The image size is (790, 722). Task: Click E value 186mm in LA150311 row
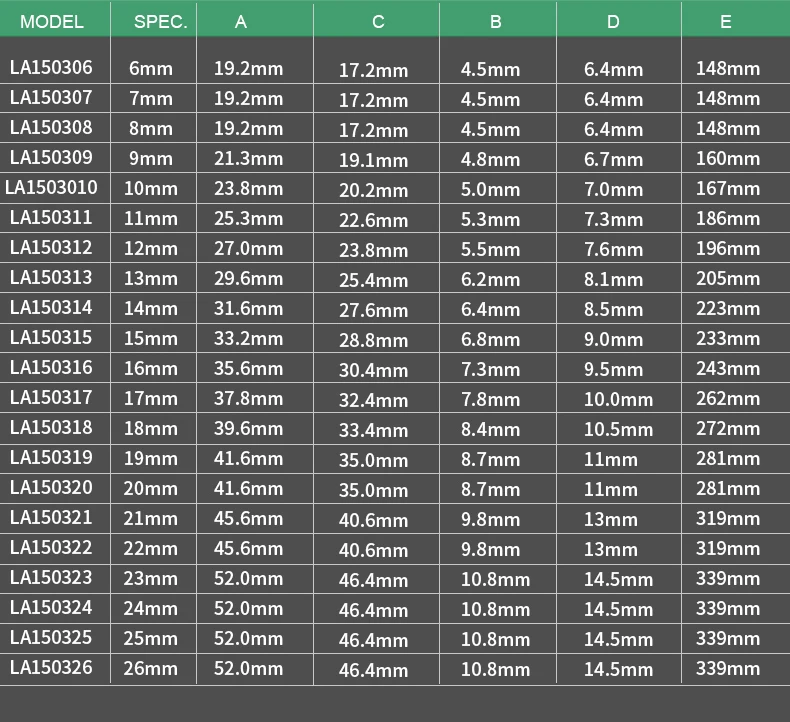tap(728, 219)
